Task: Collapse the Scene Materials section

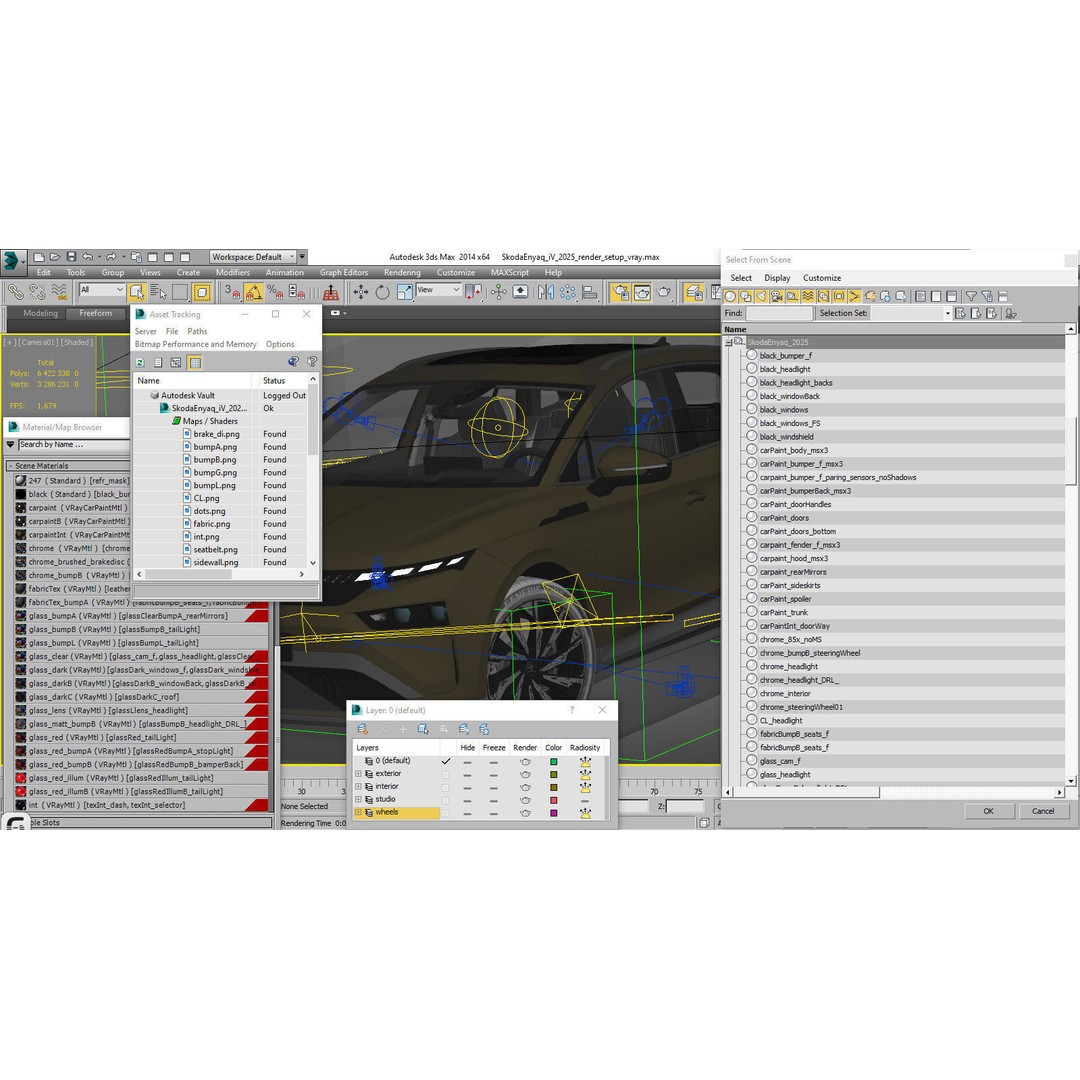Action: click(10, 466)
